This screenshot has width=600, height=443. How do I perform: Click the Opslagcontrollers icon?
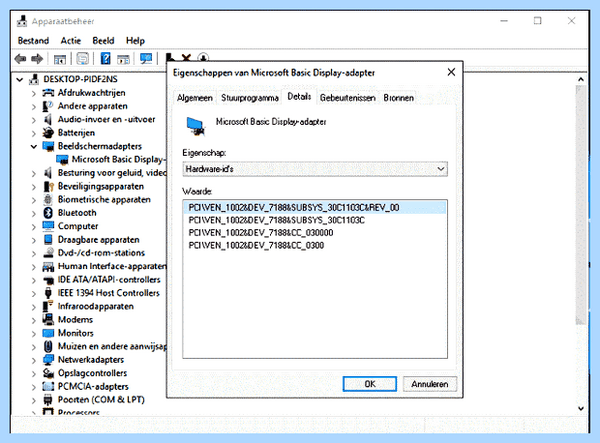click(48, 373)
